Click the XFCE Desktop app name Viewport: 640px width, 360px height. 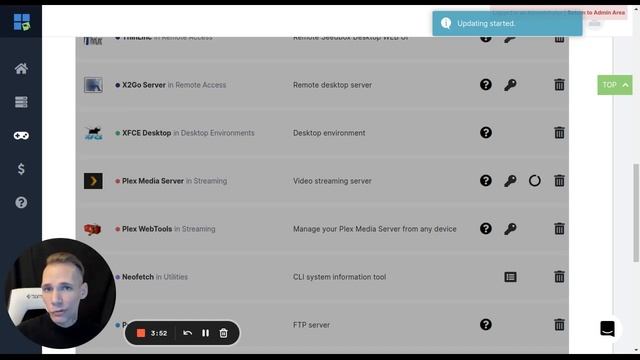(x=147, y=133)
